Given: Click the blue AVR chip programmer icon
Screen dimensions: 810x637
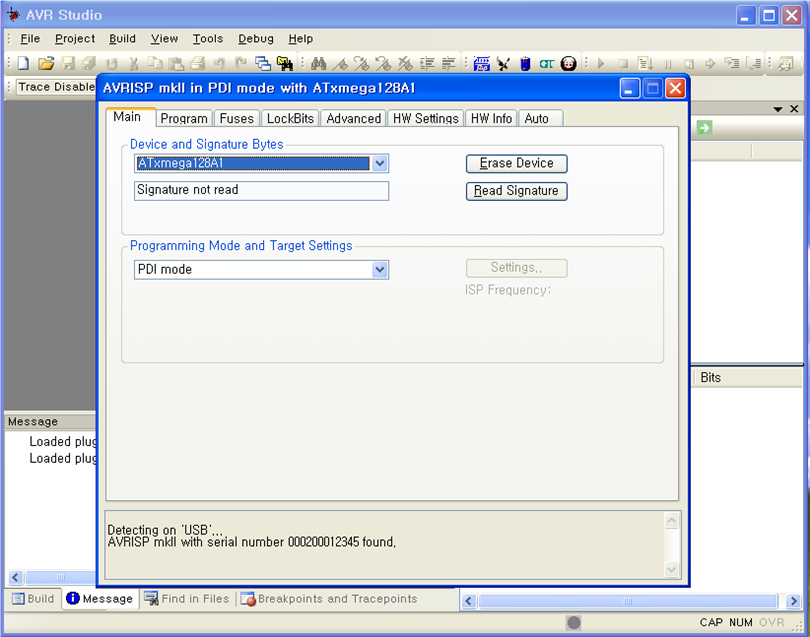Looking at the screenshot, I should tap(481, 64).
